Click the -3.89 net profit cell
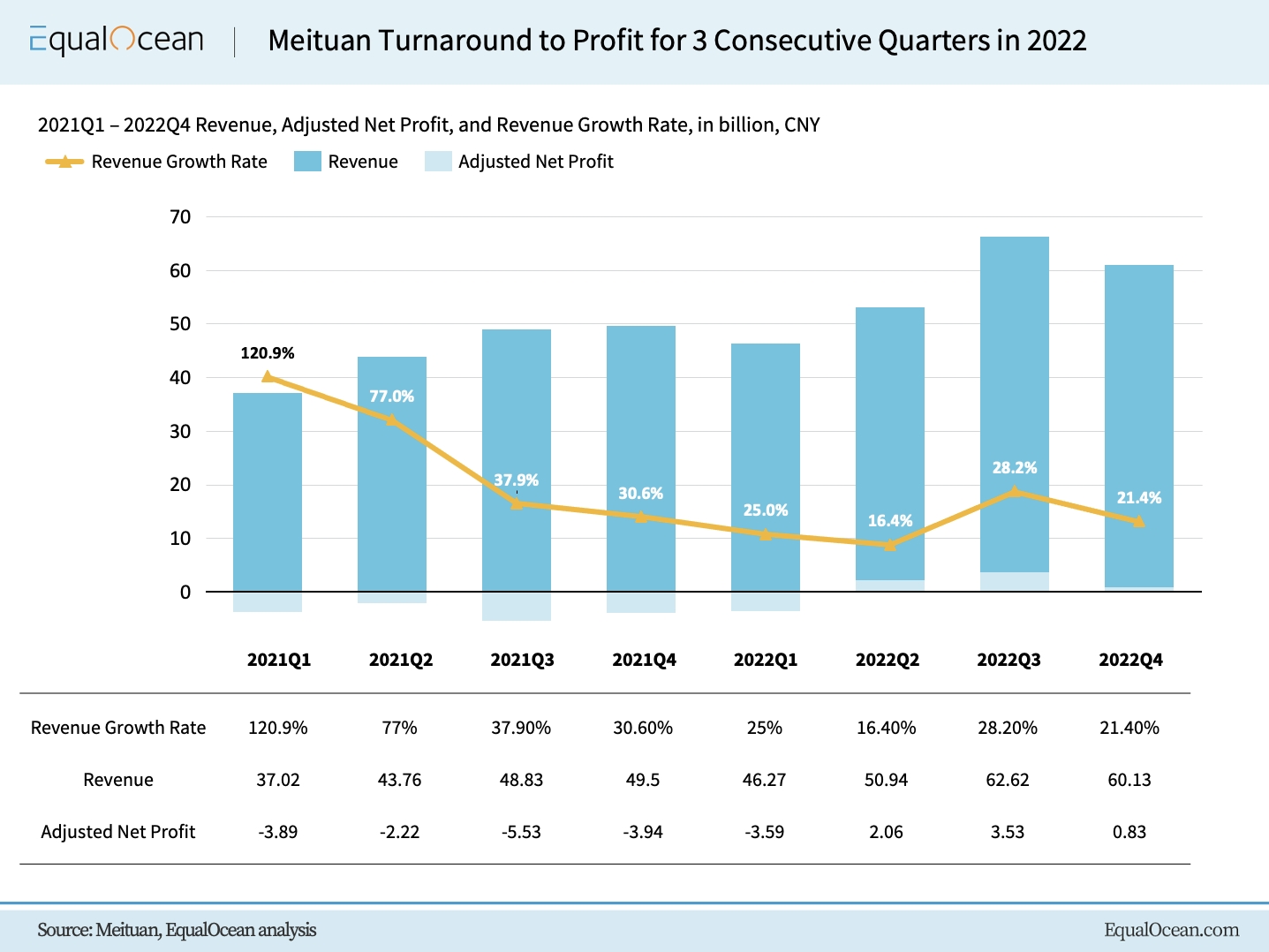 (278, 832)
